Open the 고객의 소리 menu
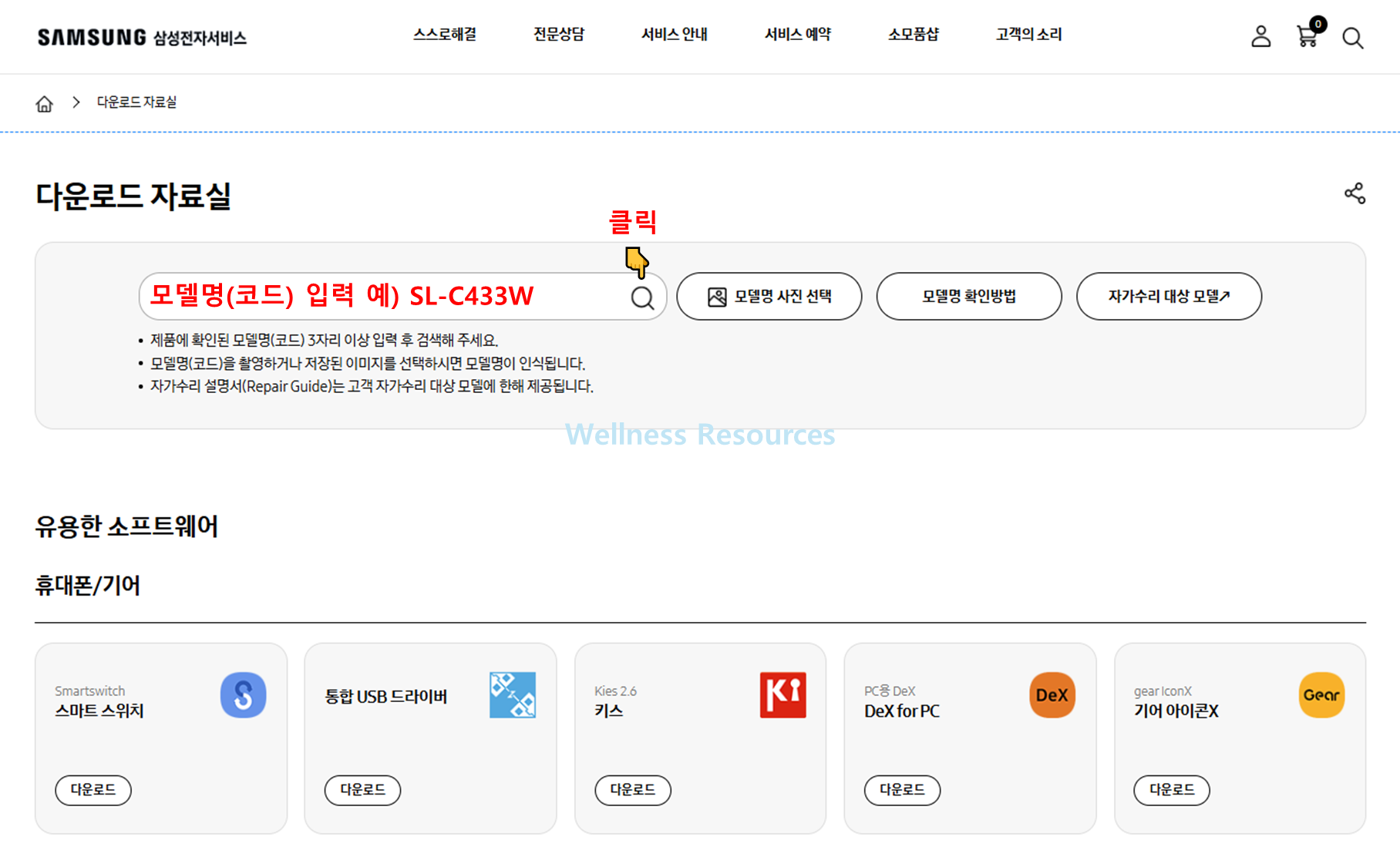This screenshot has width=1400, height=867. coord(1029,35)
